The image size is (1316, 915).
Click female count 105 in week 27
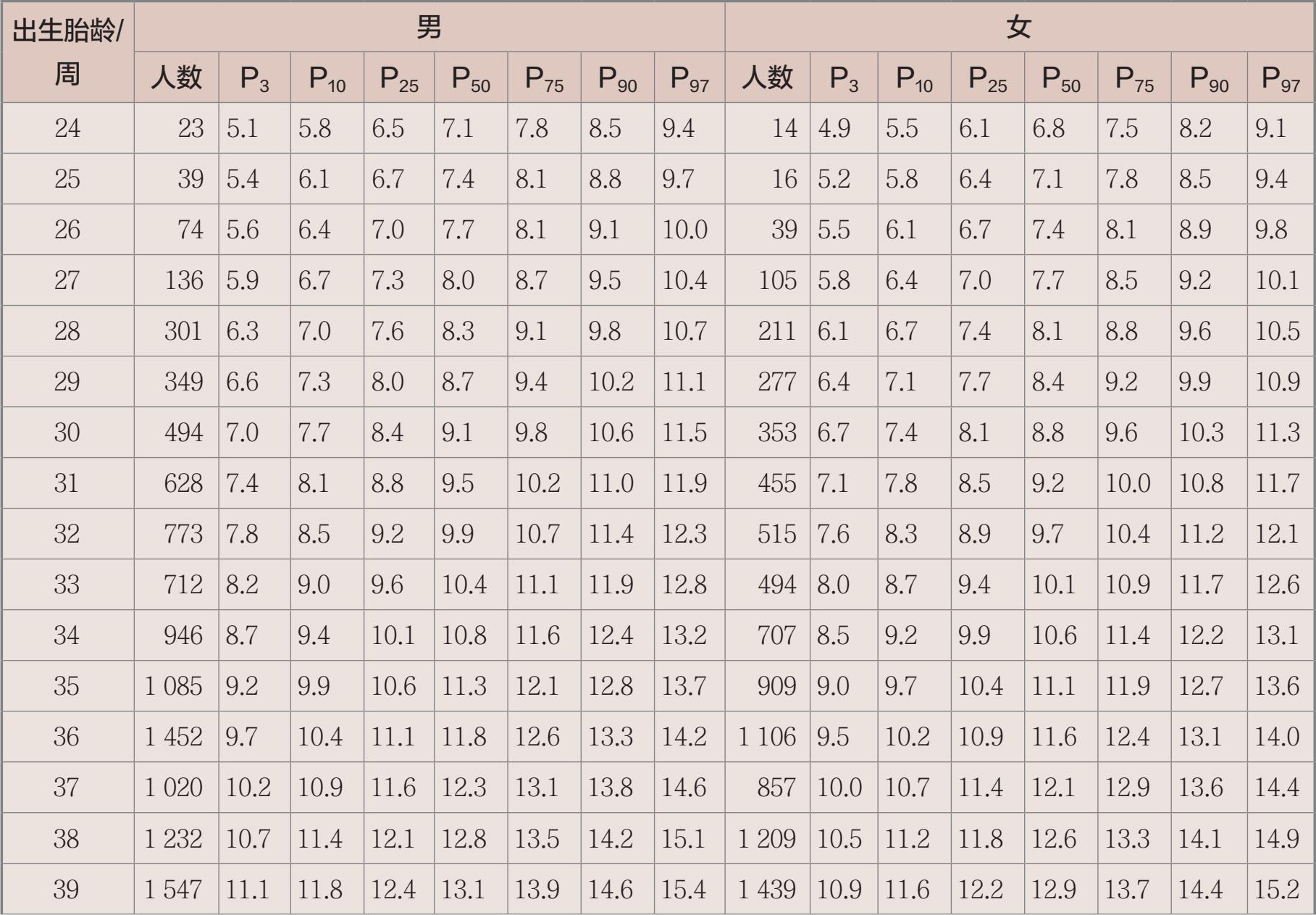point(778,280)
